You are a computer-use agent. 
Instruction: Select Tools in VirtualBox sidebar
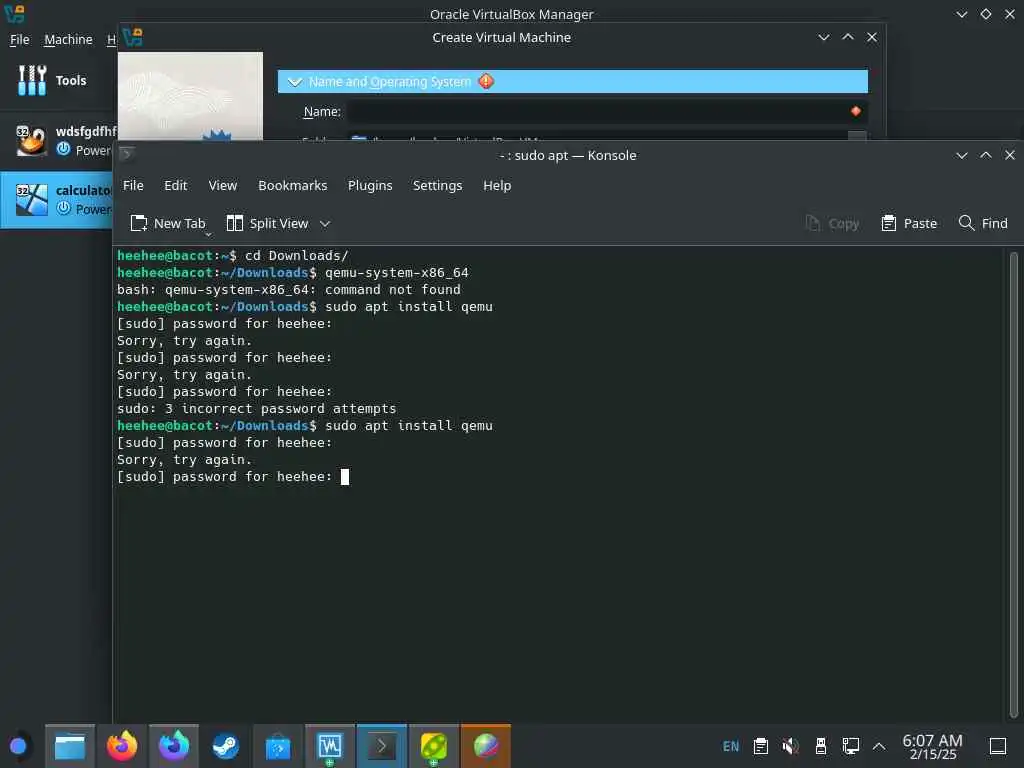tap(57, 80)
